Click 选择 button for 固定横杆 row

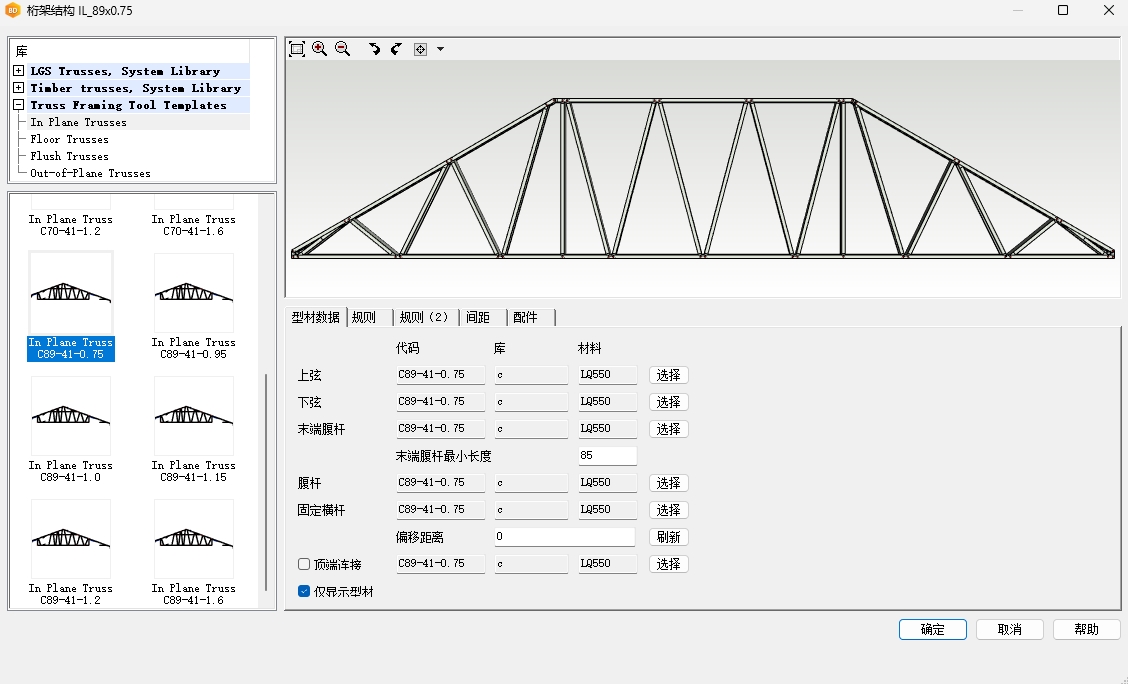668,510
